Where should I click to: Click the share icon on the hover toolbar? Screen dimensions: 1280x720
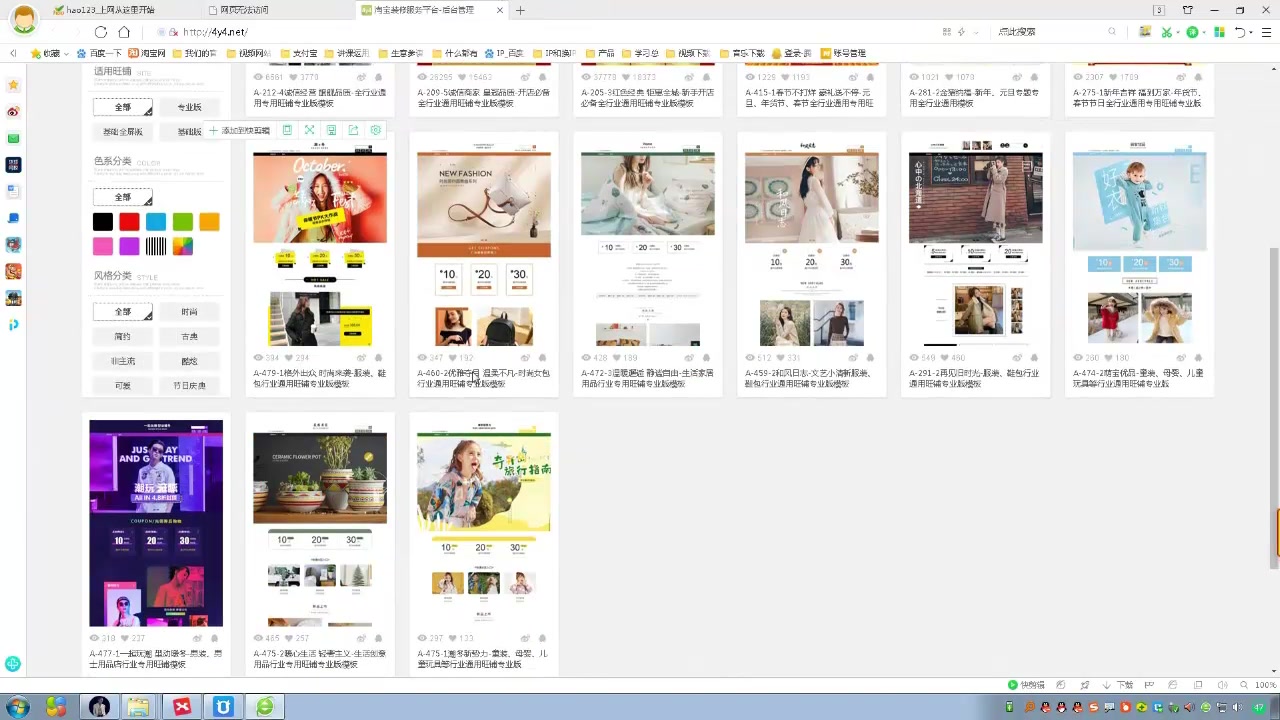(x=353, y=130)
